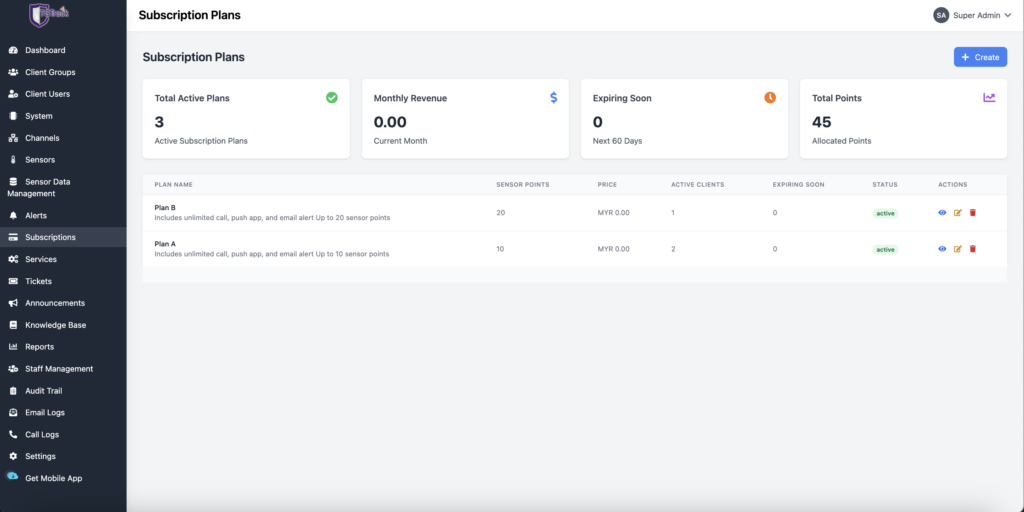Click the Create subscription plan button
The width and height of the screenshot is (1024, 512).
[x=980, y=57]
